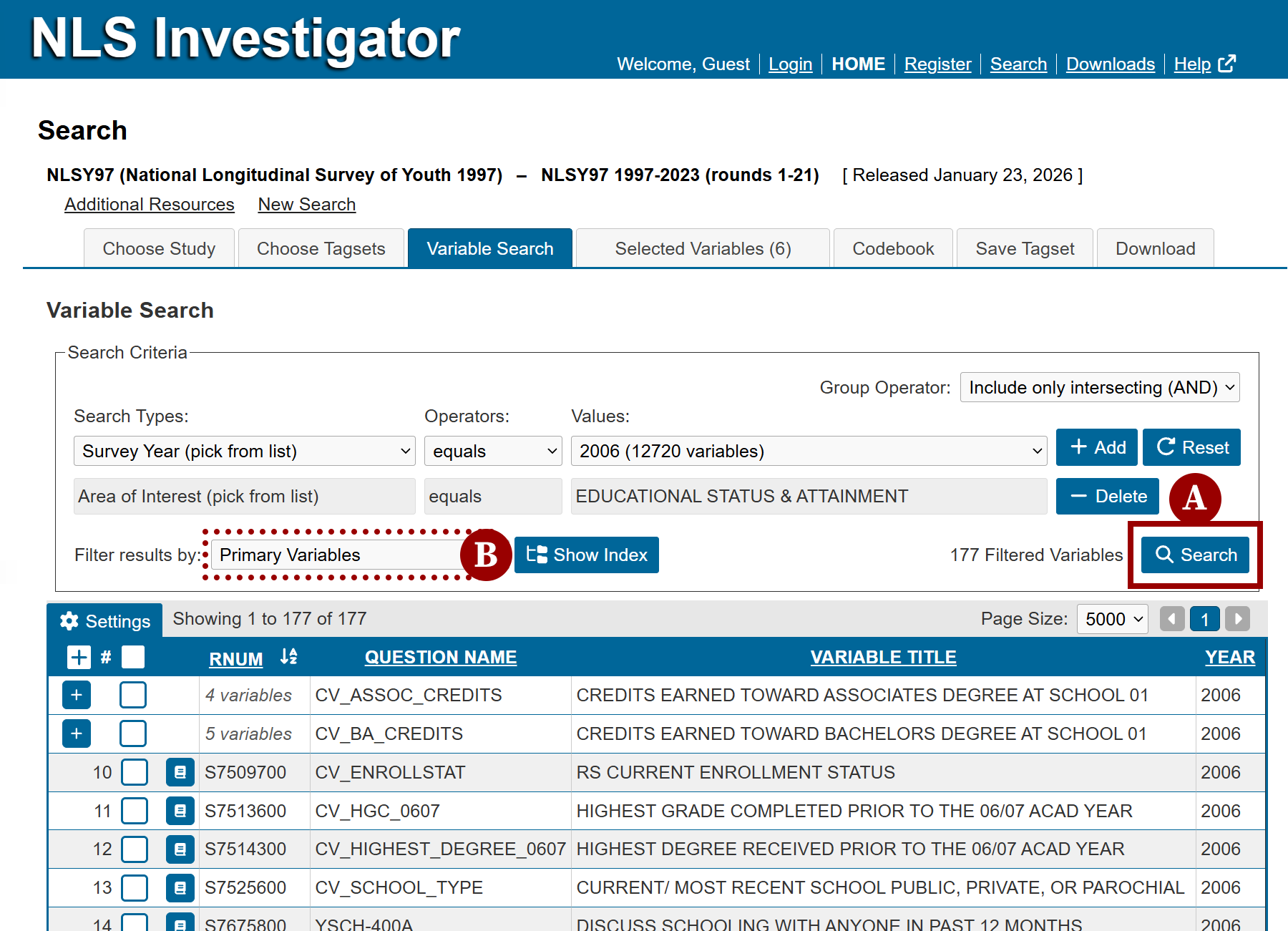Go to previous results page arrow
Image resolution: width=1288 pixels, height=931 pixels.
tap(1172, 618)
